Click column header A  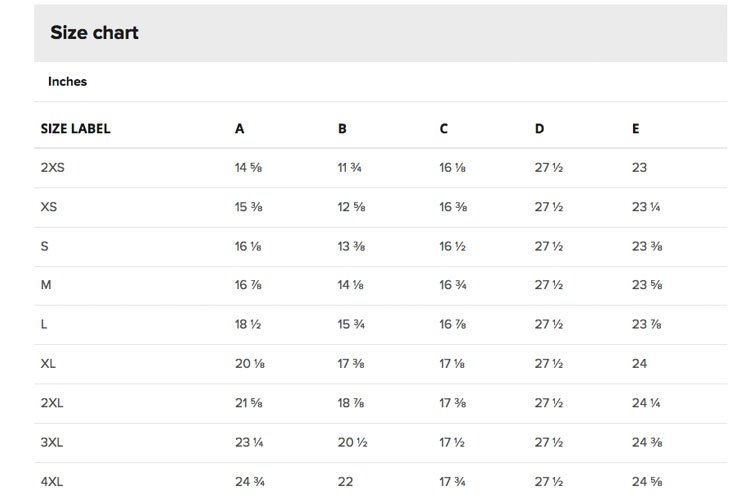pos(240,129)
